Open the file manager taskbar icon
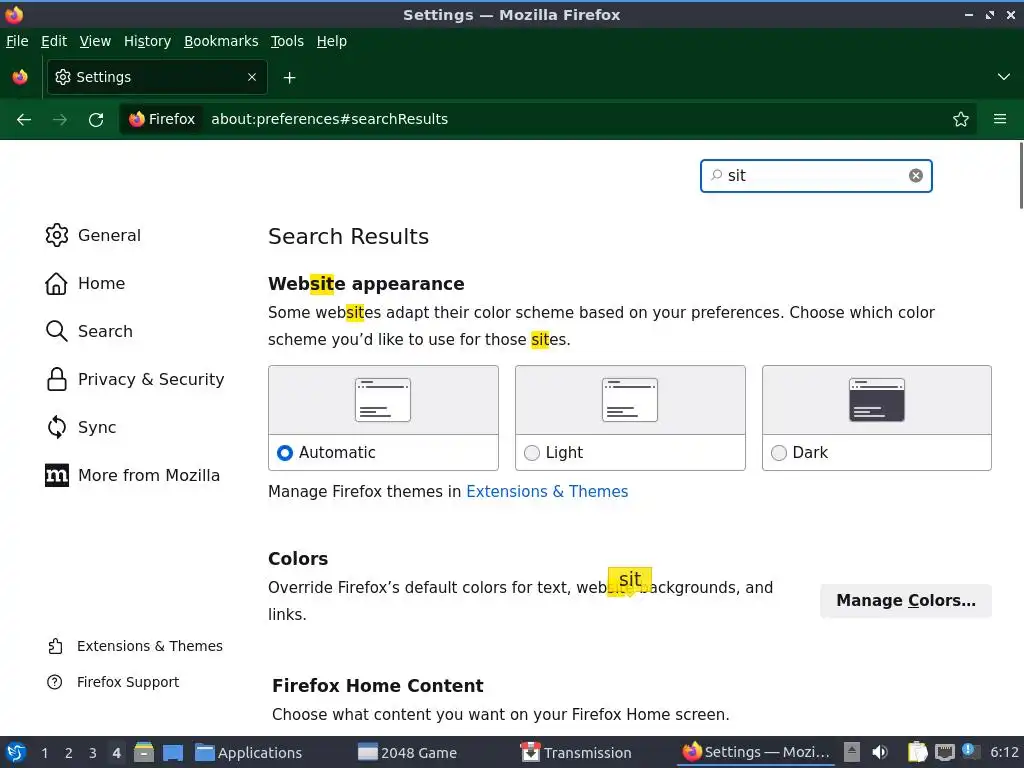The image size is (1024, 768). tap(144, 752)
